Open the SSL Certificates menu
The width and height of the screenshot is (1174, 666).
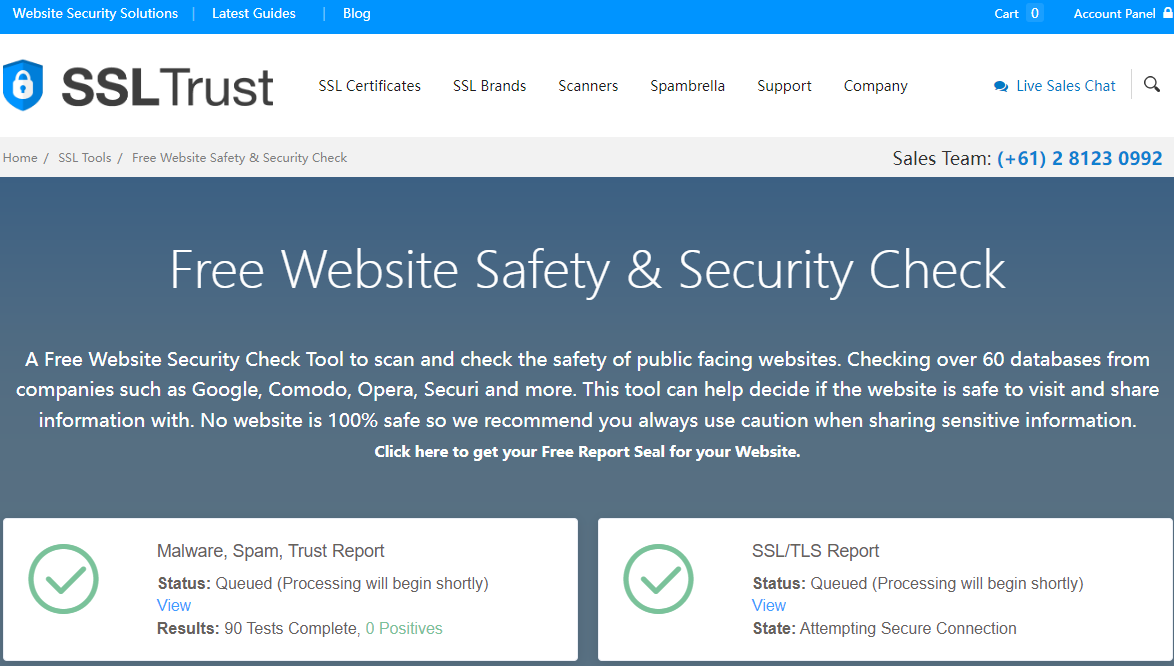point(369,86)
